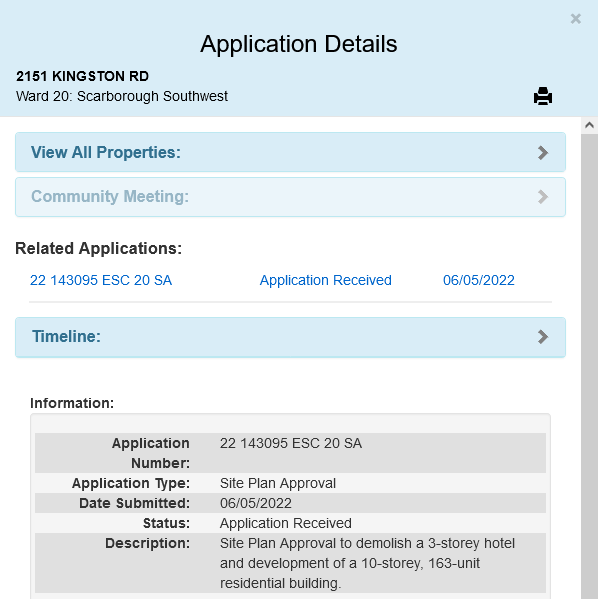
Task: Expand the View All Properties chevron
Action: pyautogui.click(x=543, y=152)
